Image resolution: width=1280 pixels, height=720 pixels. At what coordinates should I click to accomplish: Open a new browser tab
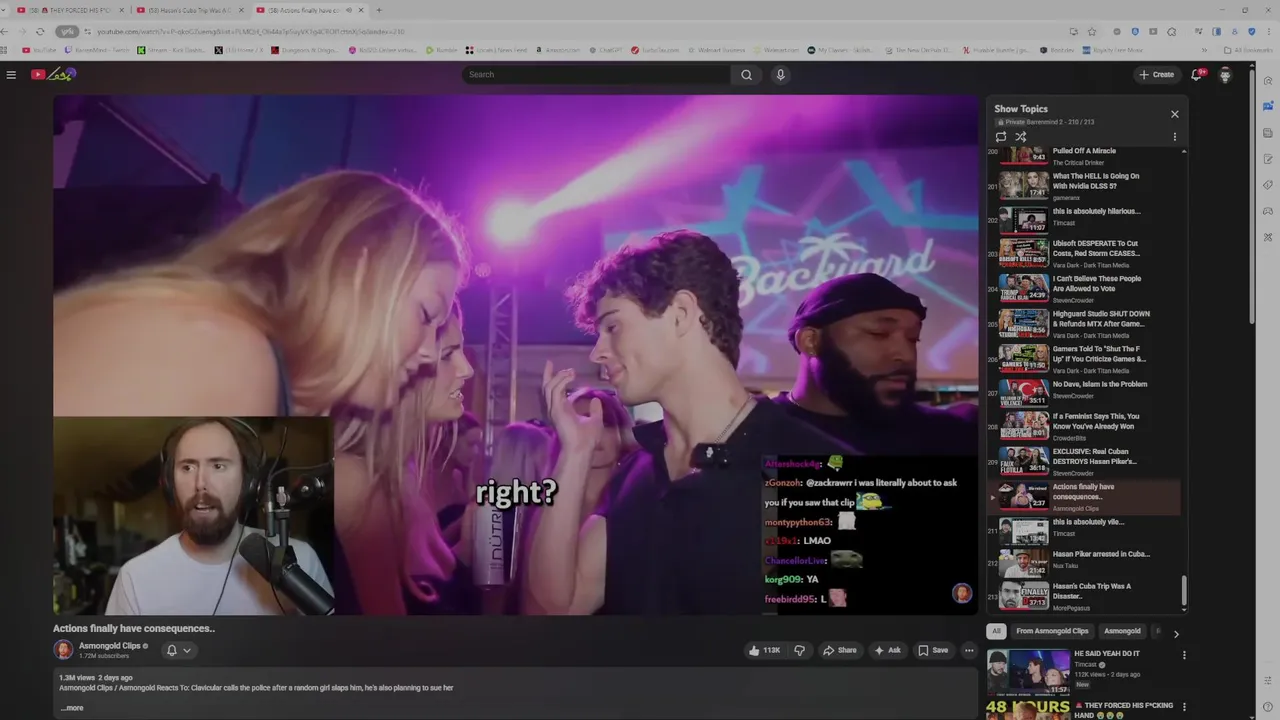(x=378, y=10)
